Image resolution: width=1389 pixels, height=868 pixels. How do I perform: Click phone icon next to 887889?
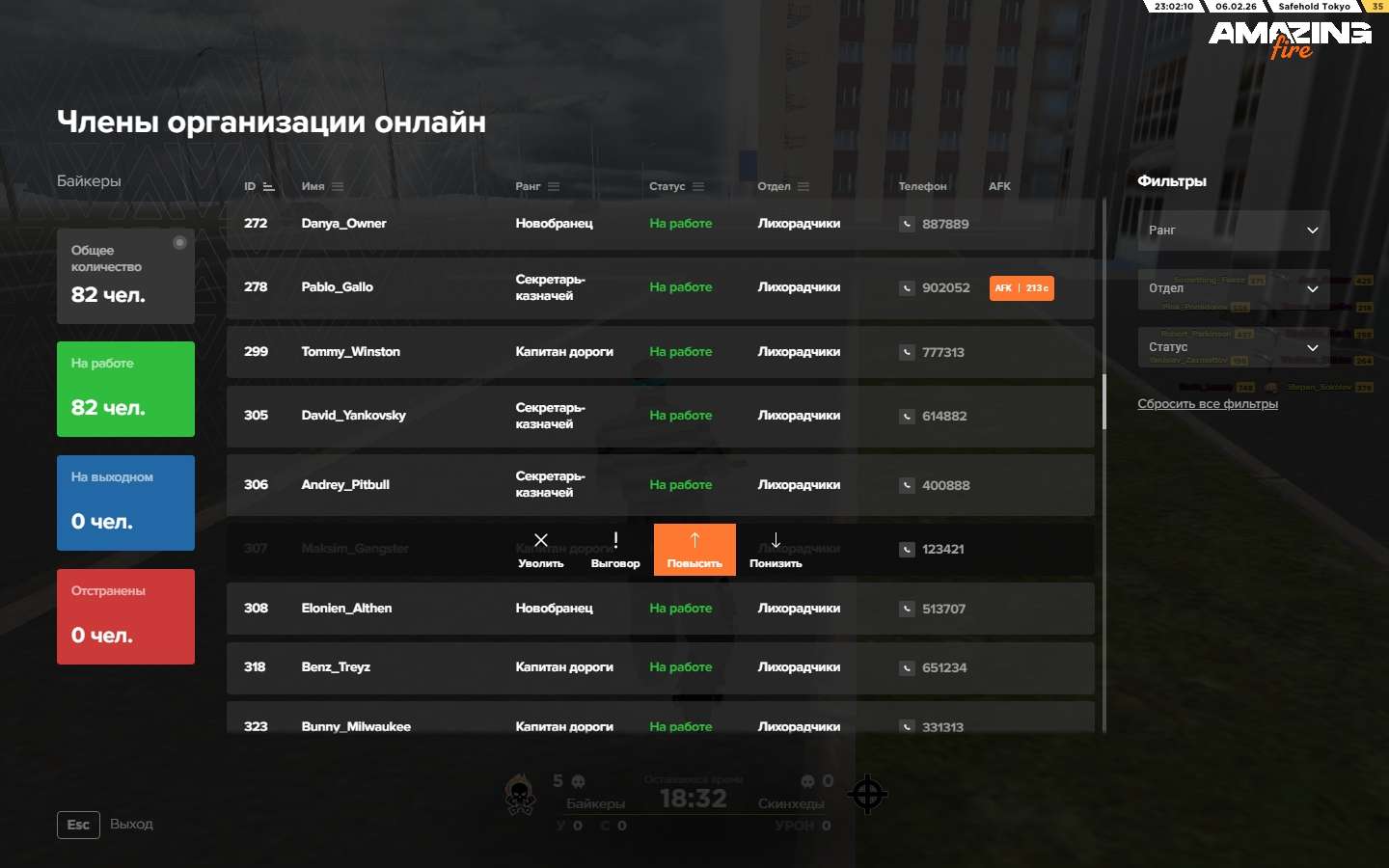point(907,224)
